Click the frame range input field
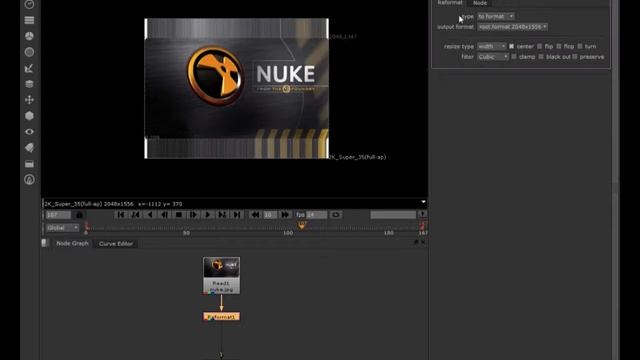The width and height of the screenshot is (640, 360). pos(393,215)
